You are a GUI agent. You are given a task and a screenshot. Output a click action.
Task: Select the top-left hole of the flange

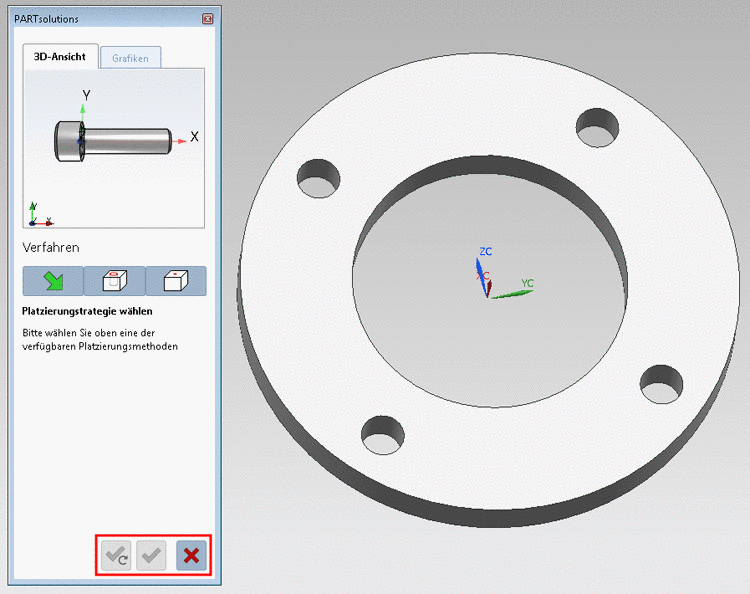319,178
